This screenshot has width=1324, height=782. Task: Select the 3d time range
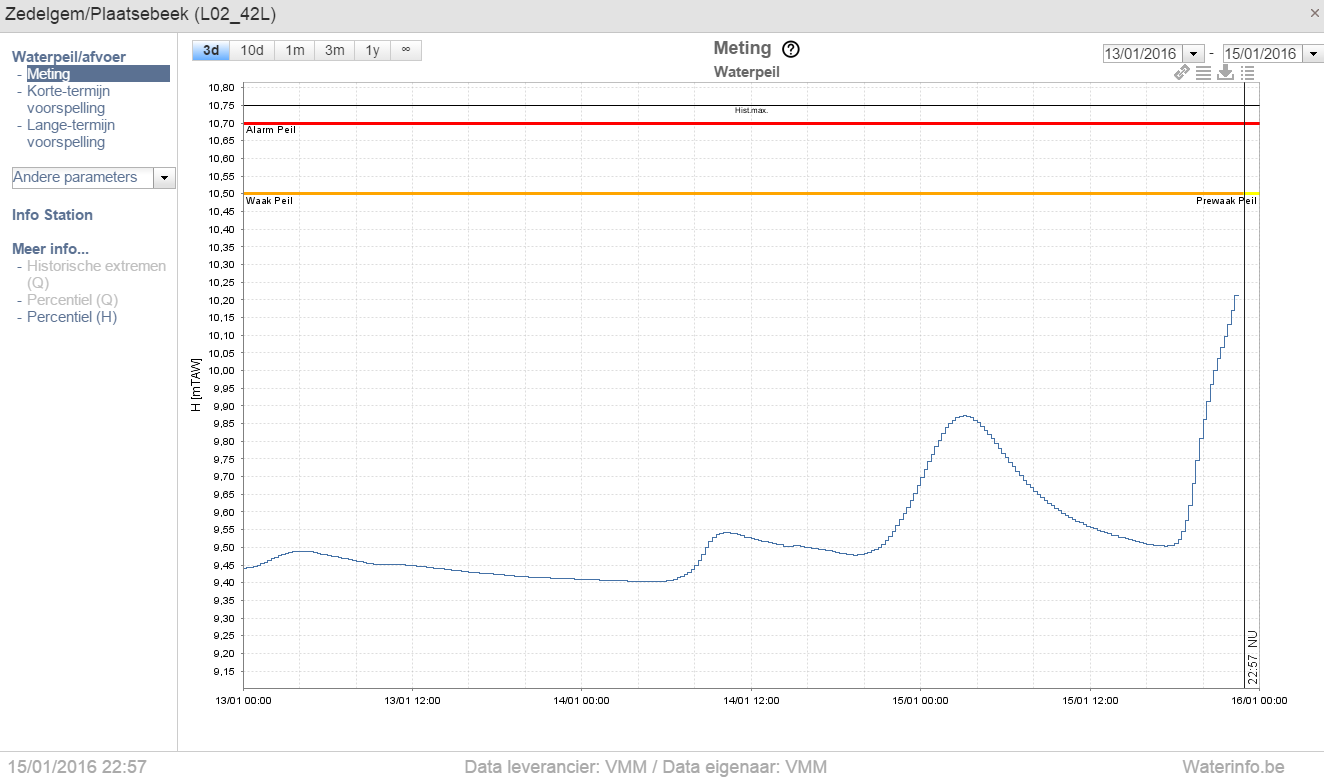coord(211,50)
